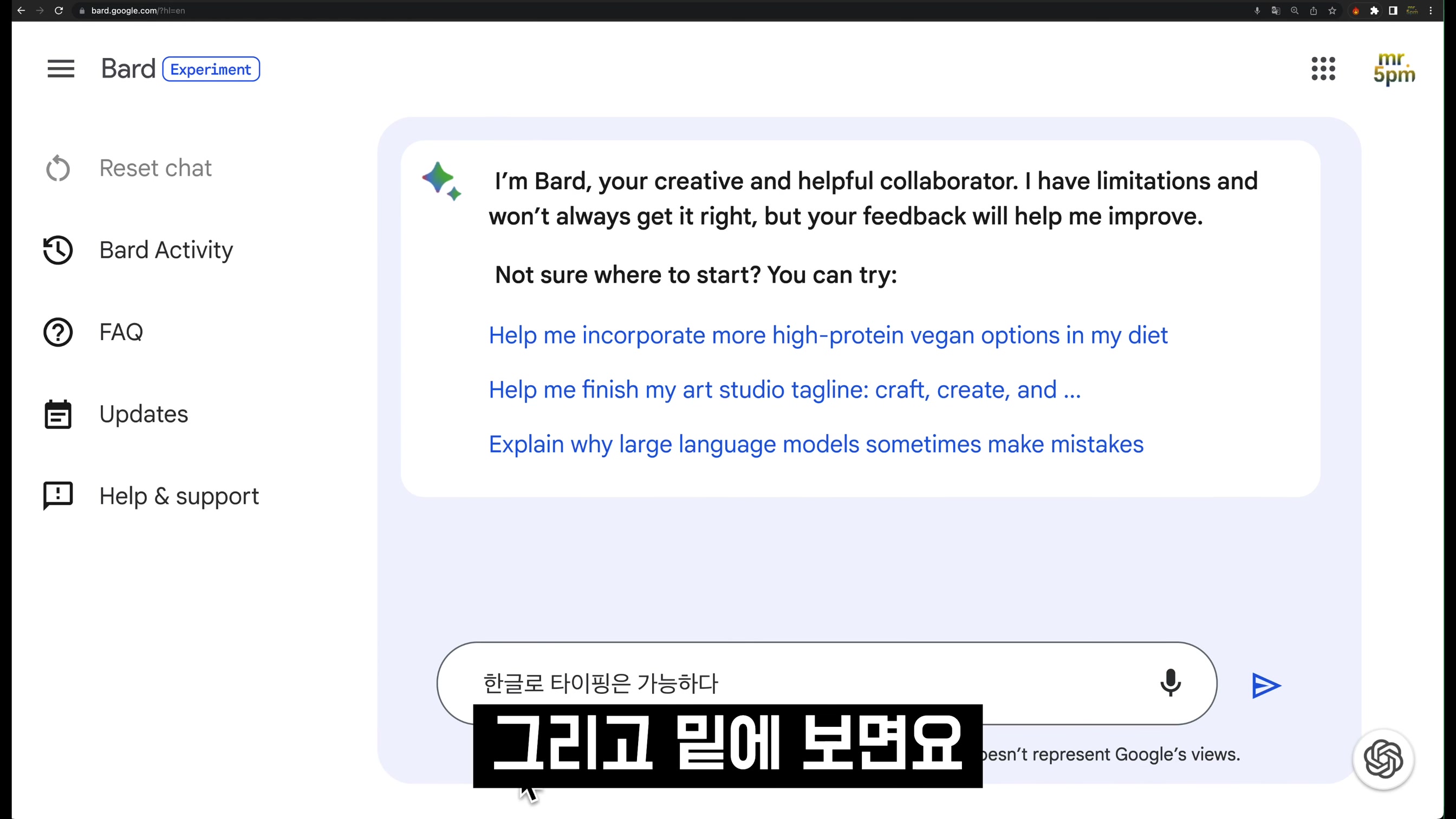The image size is (1456, 819).
Task: Click the Experiment badge
Action: pyautogui.click(x=211, y=69)
